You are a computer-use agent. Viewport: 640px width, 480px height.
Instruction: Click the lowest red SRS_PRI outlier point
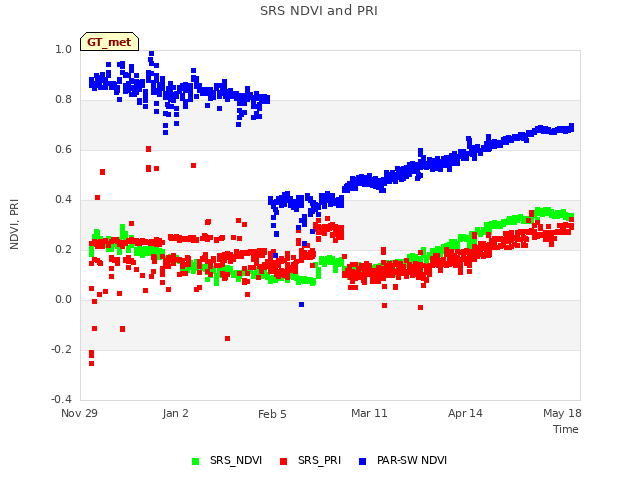(91, 363)
